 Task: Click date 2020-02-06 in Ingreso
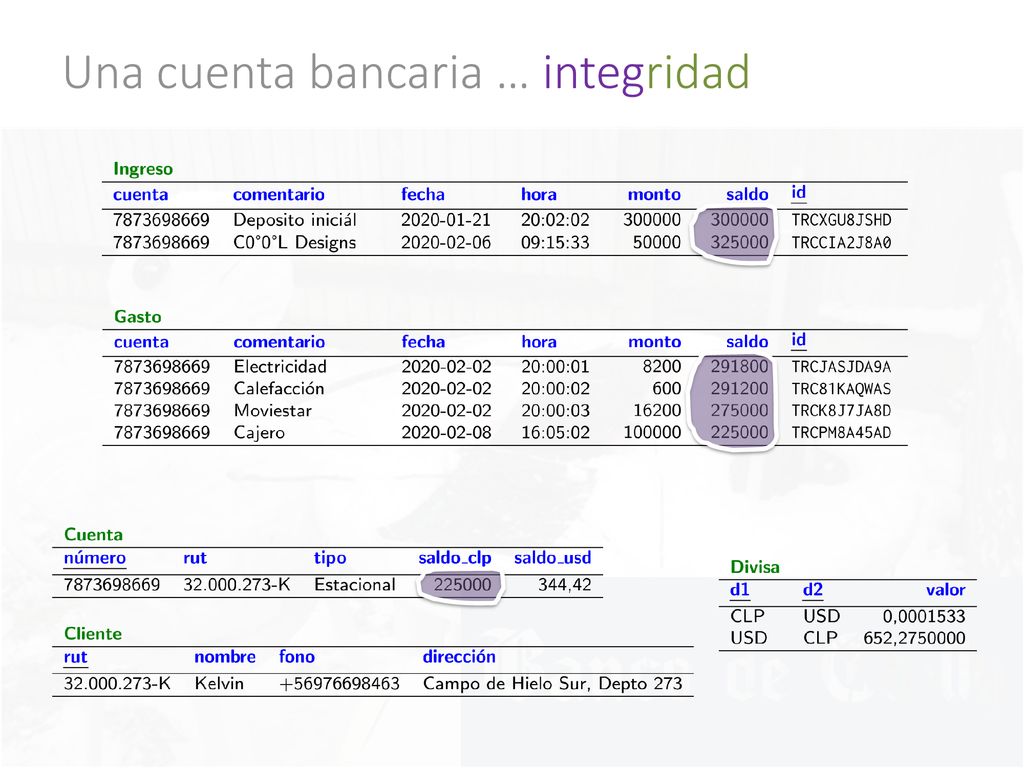click(x=446, y=242)
